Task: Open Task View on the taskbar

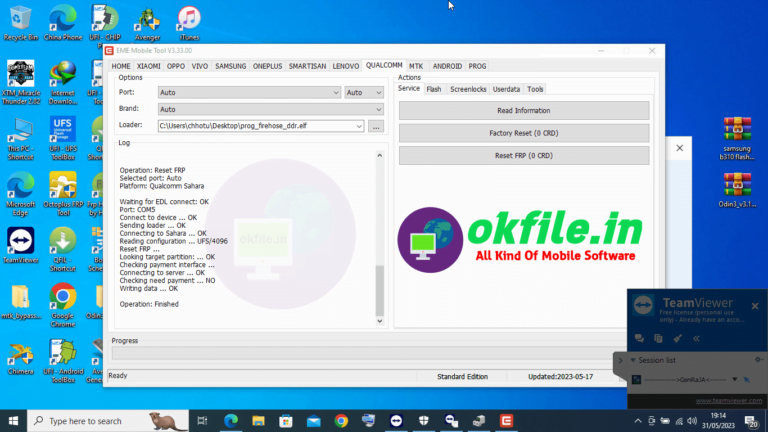Action: [x=202, y=421]
